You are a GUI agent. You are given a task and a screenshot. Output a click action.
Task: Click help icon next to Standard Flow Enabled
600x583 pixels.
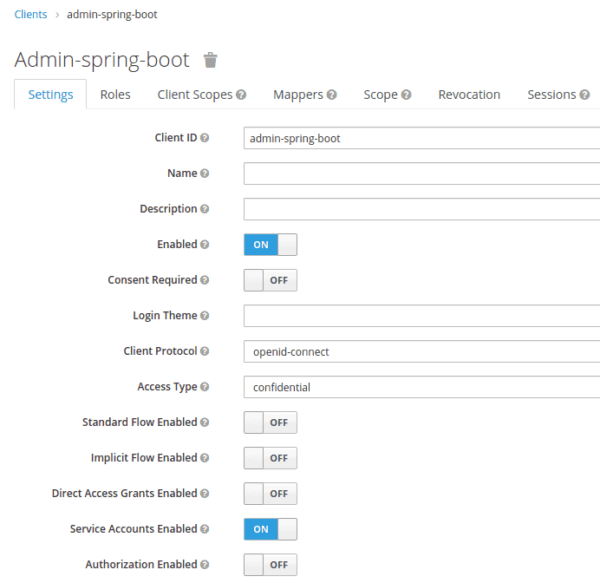[x=205, y=423]
